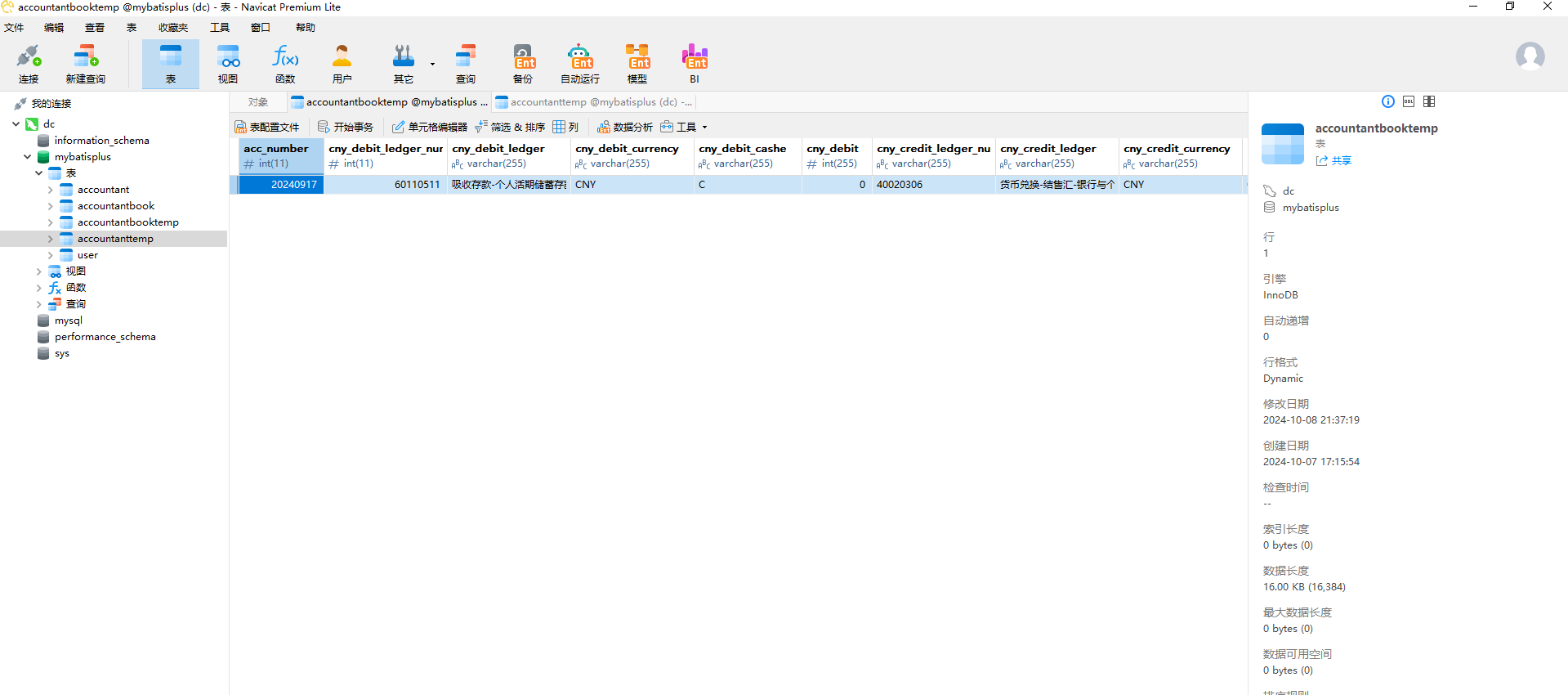Select the performance_schema database

click(105, 337)
